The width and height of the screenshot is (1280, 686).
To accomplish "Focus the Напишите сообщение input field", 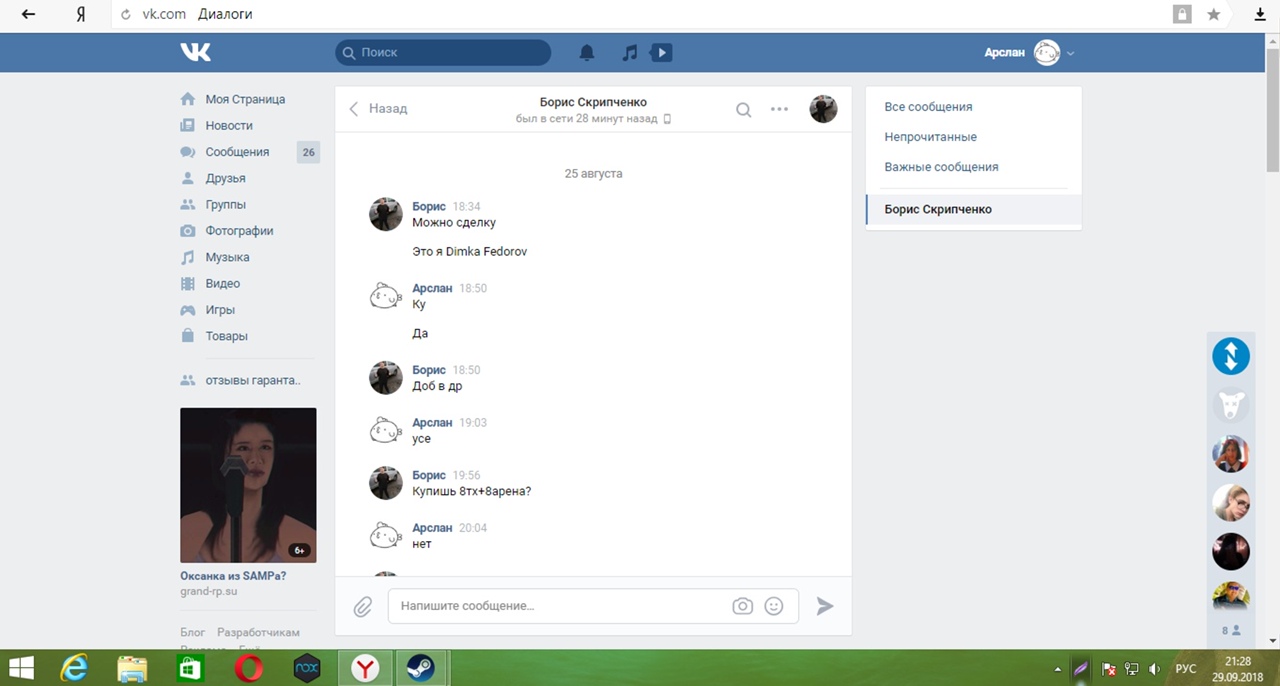I will (560, 606).
